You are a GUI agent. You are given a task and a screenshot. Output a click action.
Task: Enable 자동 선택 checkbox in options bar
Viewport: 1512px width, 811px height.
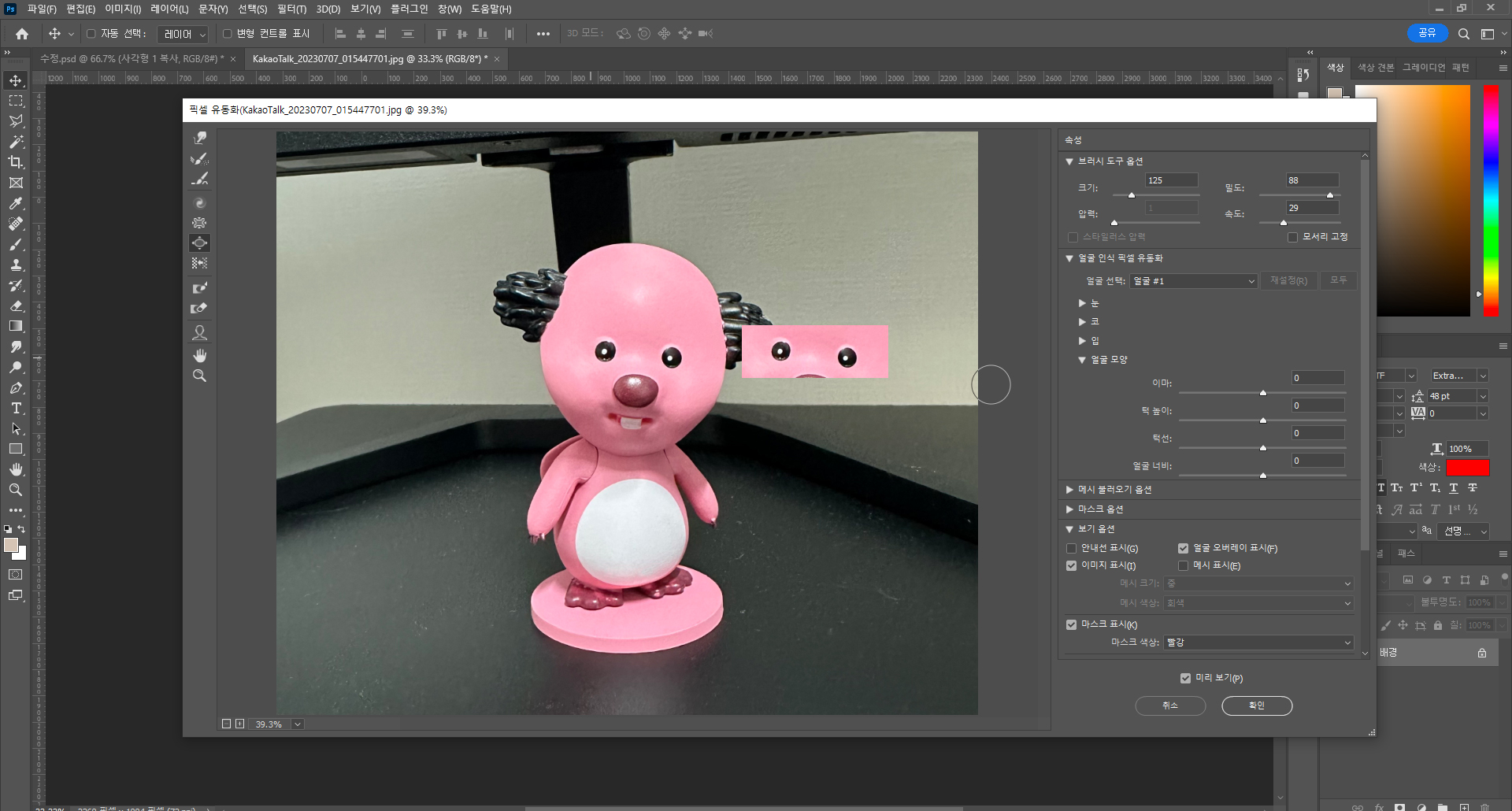click(91, 34)
